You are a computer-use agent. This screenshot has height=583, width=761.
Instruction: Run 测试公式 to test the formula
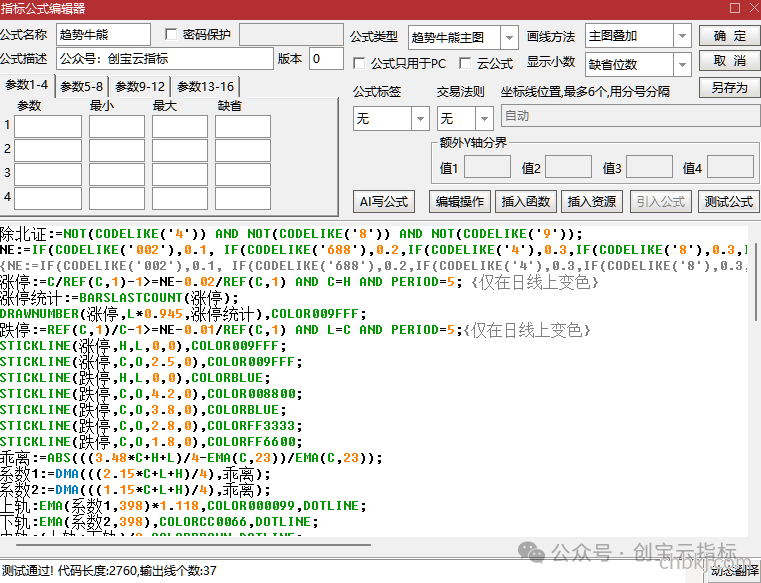tap(728, 201)
